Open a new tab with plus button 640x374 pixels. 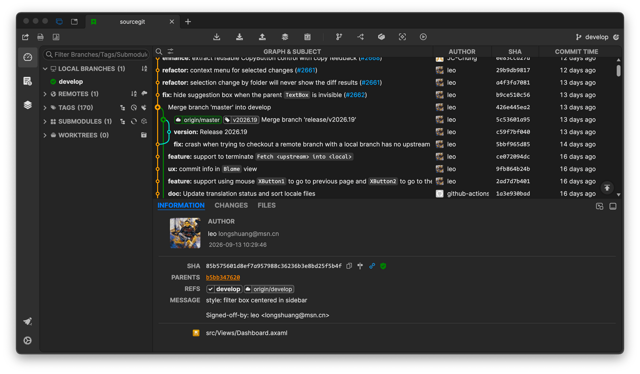point(188,22)
